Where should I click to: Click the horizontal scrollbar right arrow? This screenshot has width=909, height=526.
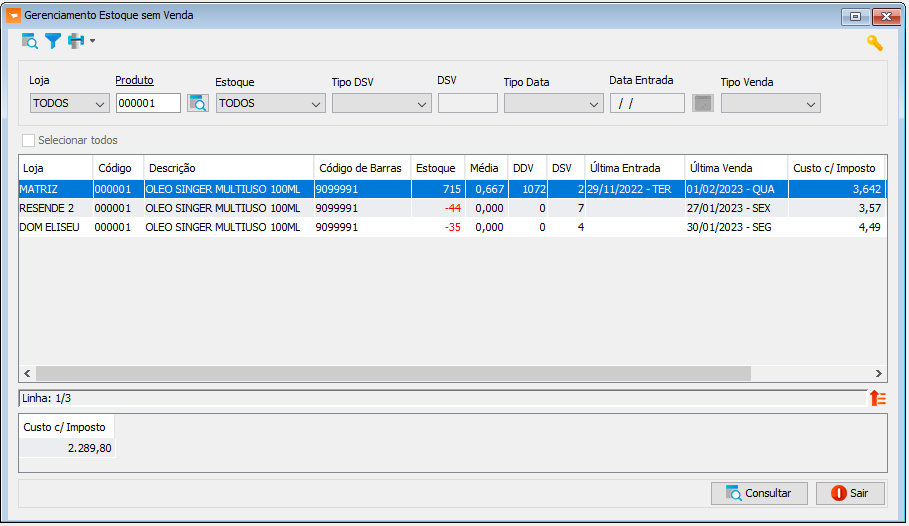[878, 373]
